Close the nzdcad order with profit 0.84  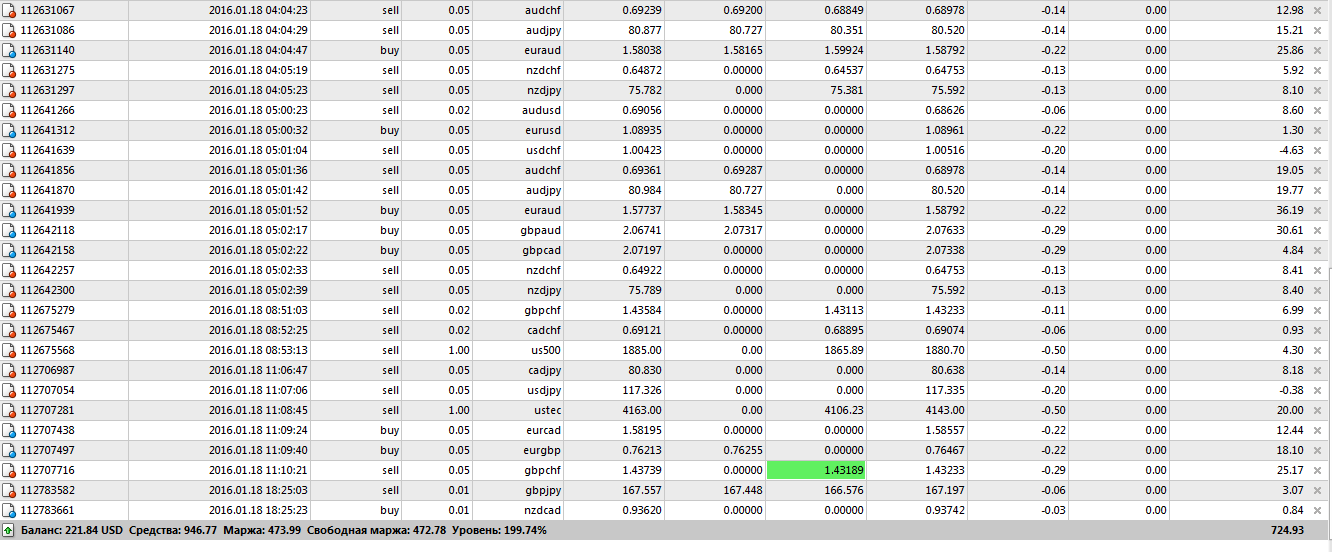click(x=1318, y=510)
